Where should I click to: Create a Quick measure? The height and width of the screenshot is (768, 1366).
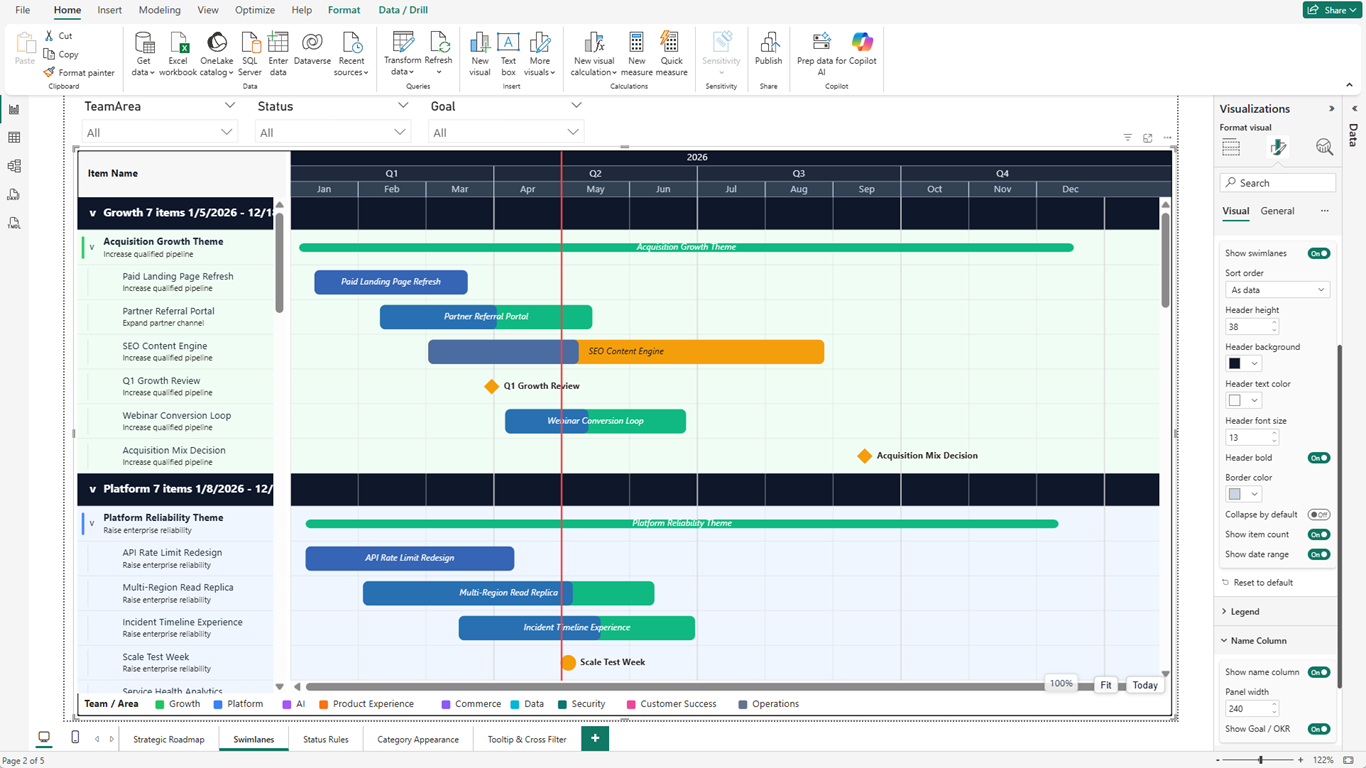(x=672, y=54)
